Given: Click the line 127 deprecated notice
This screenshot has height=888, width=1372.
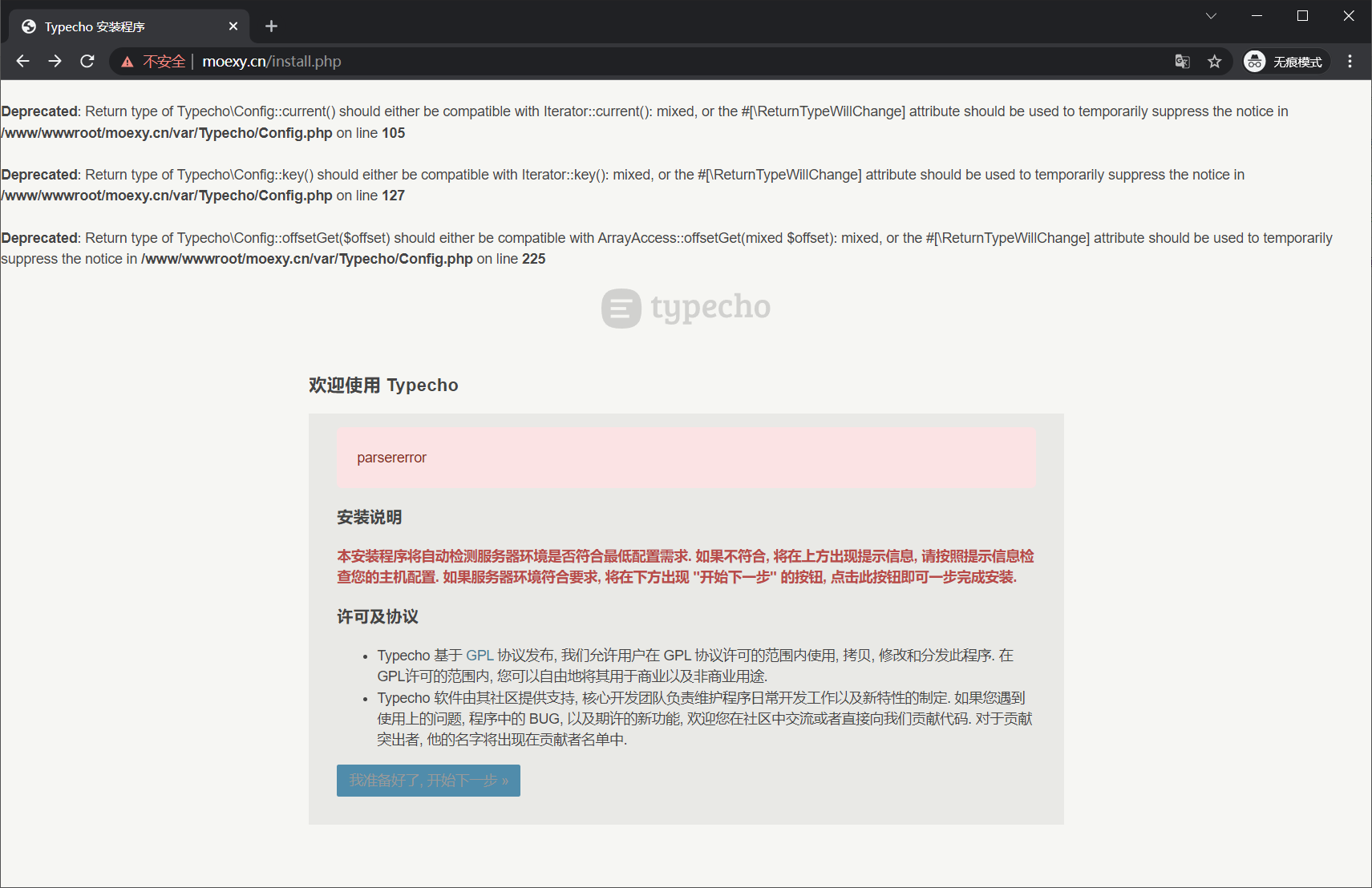Looking at the screenshot, I should pyautogui.click(x=623, y=185).
